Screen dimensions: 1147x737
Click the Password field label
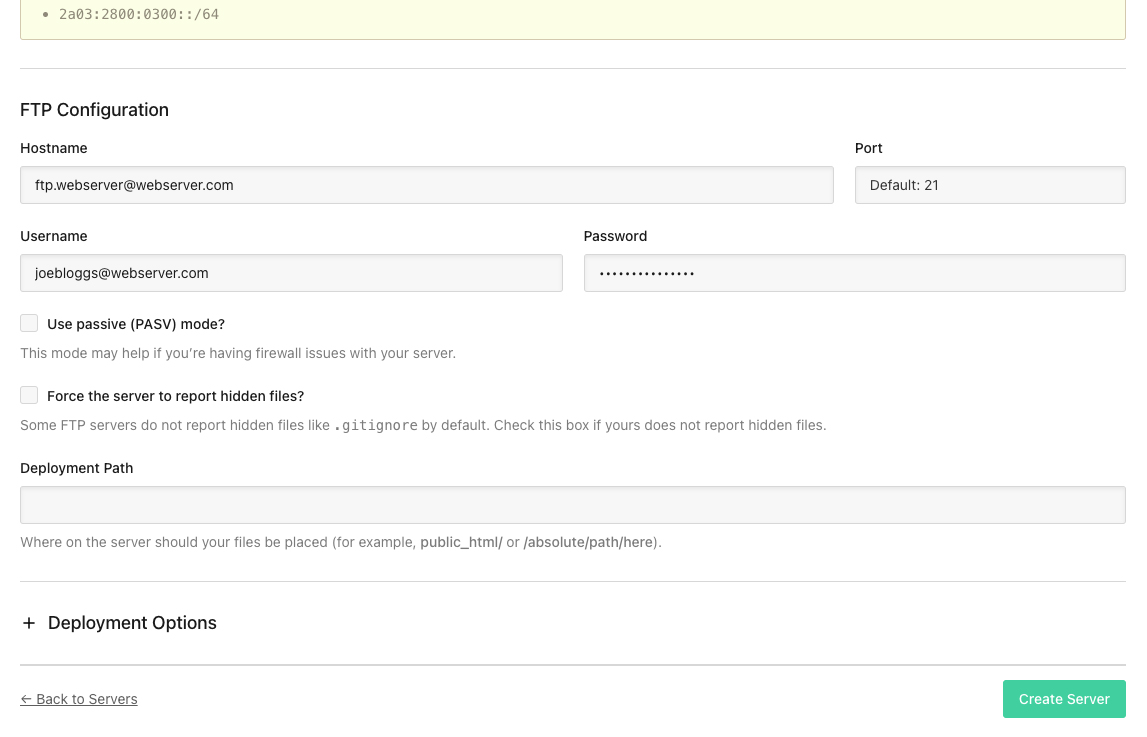[x=615, y=236]
